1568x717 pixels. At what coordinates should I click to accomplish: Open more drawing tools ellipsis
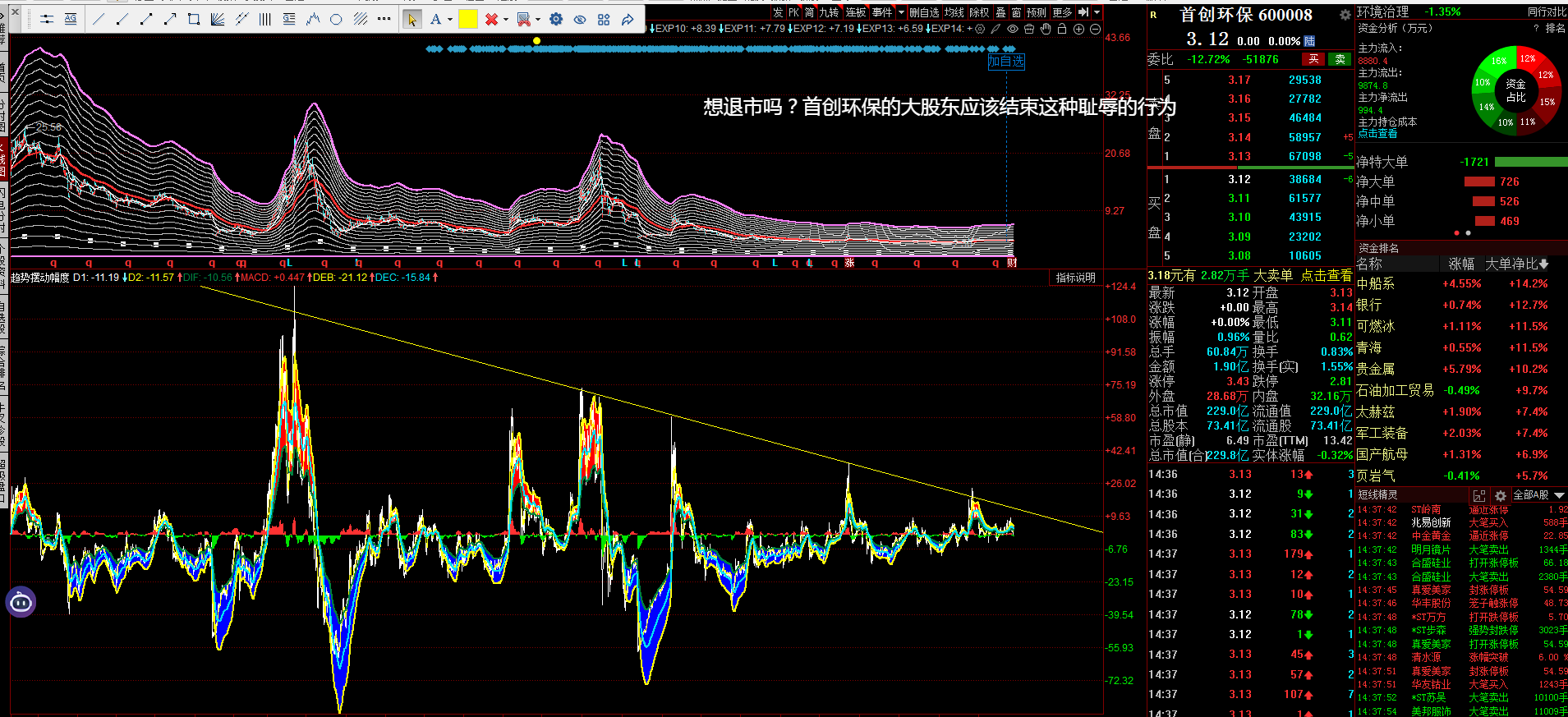coord(384,19)
